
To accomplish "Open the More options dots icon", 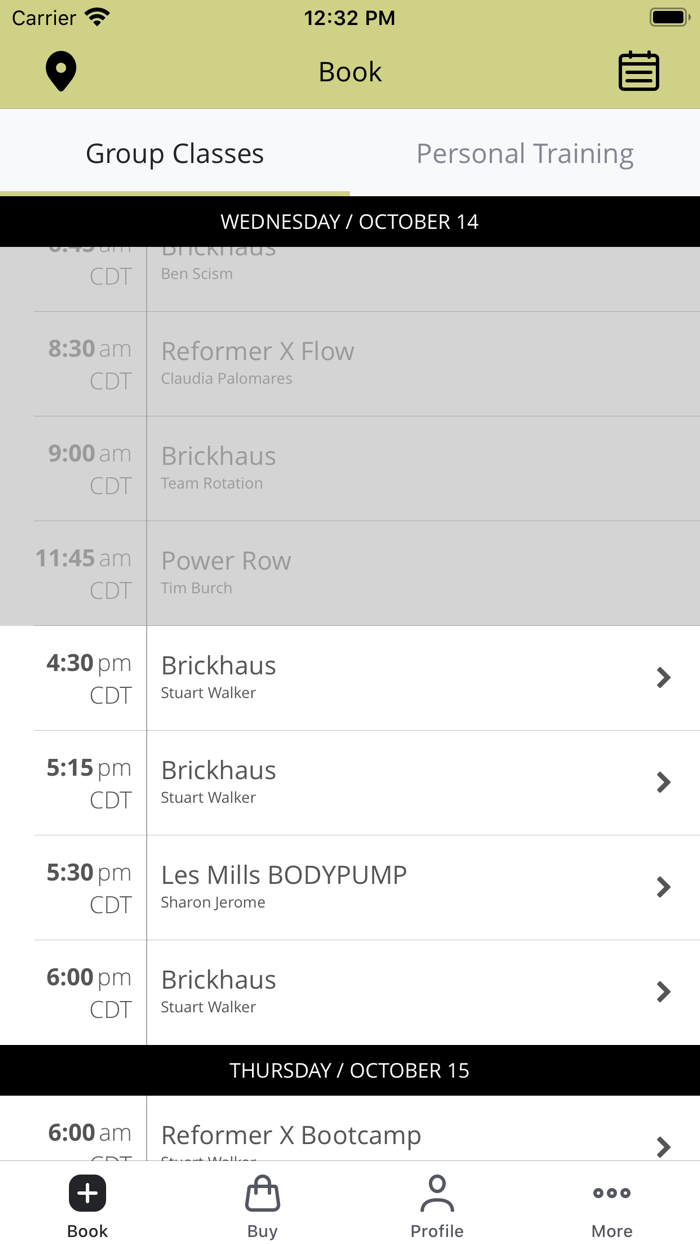I will pos(611,1193).
